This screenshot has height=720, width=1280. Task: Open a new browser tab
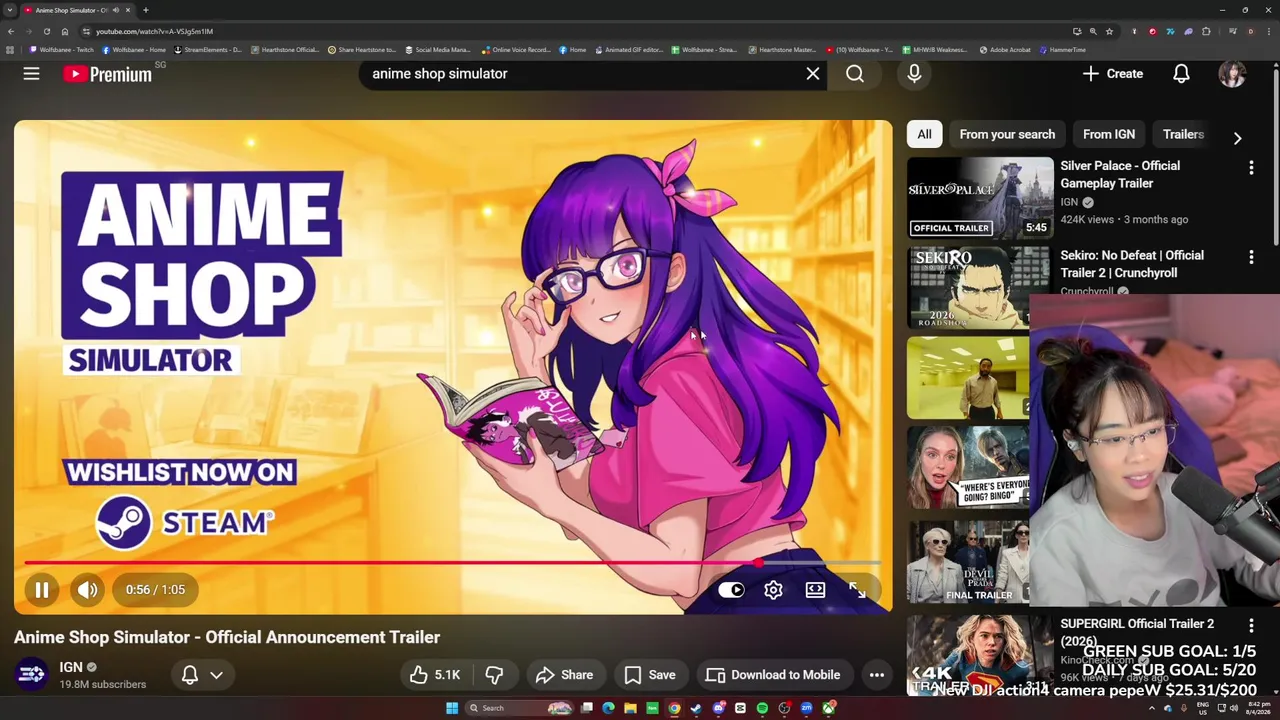point(146,10)
